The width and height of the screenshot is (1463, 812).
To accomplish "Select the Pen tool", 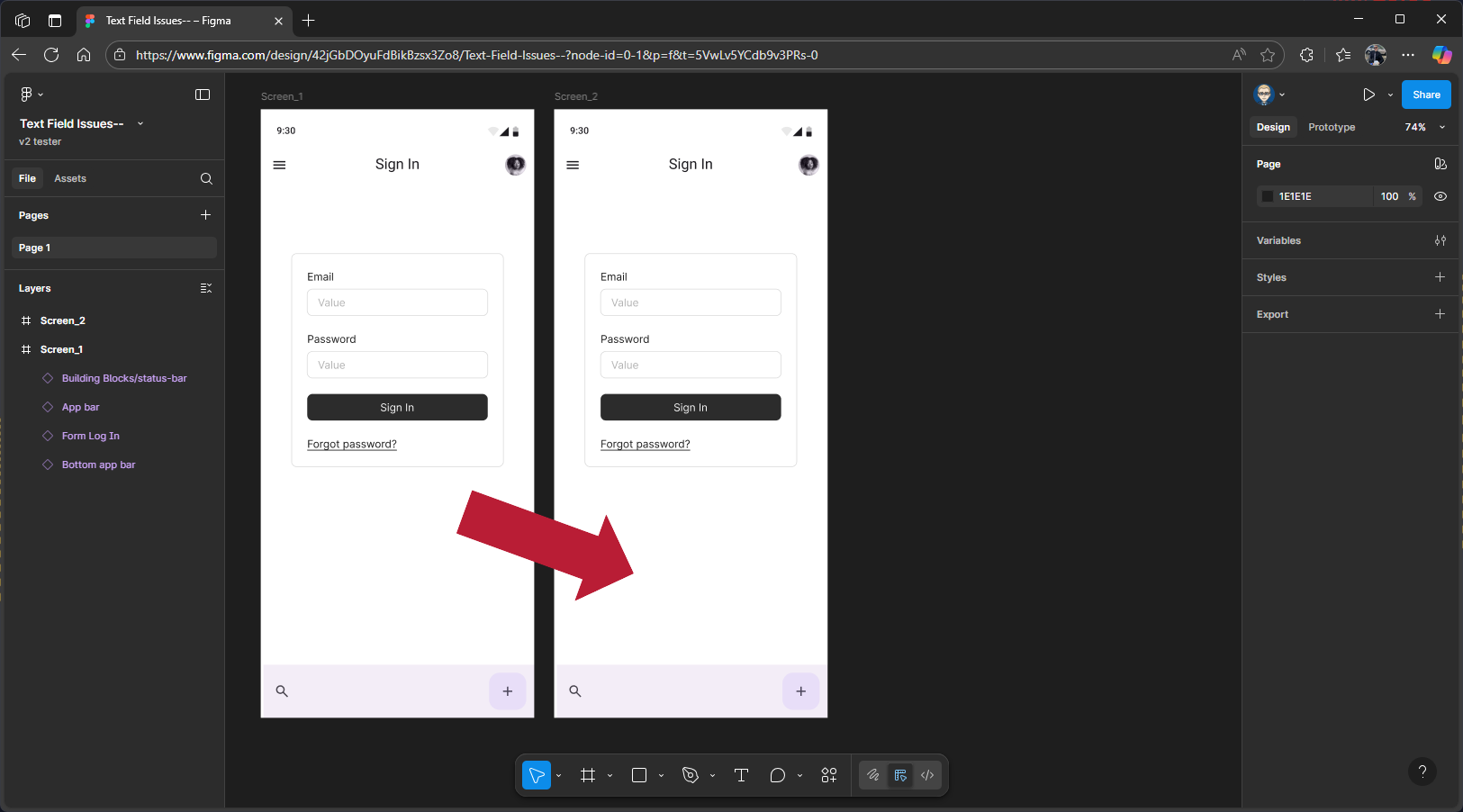I will (691, 775).
